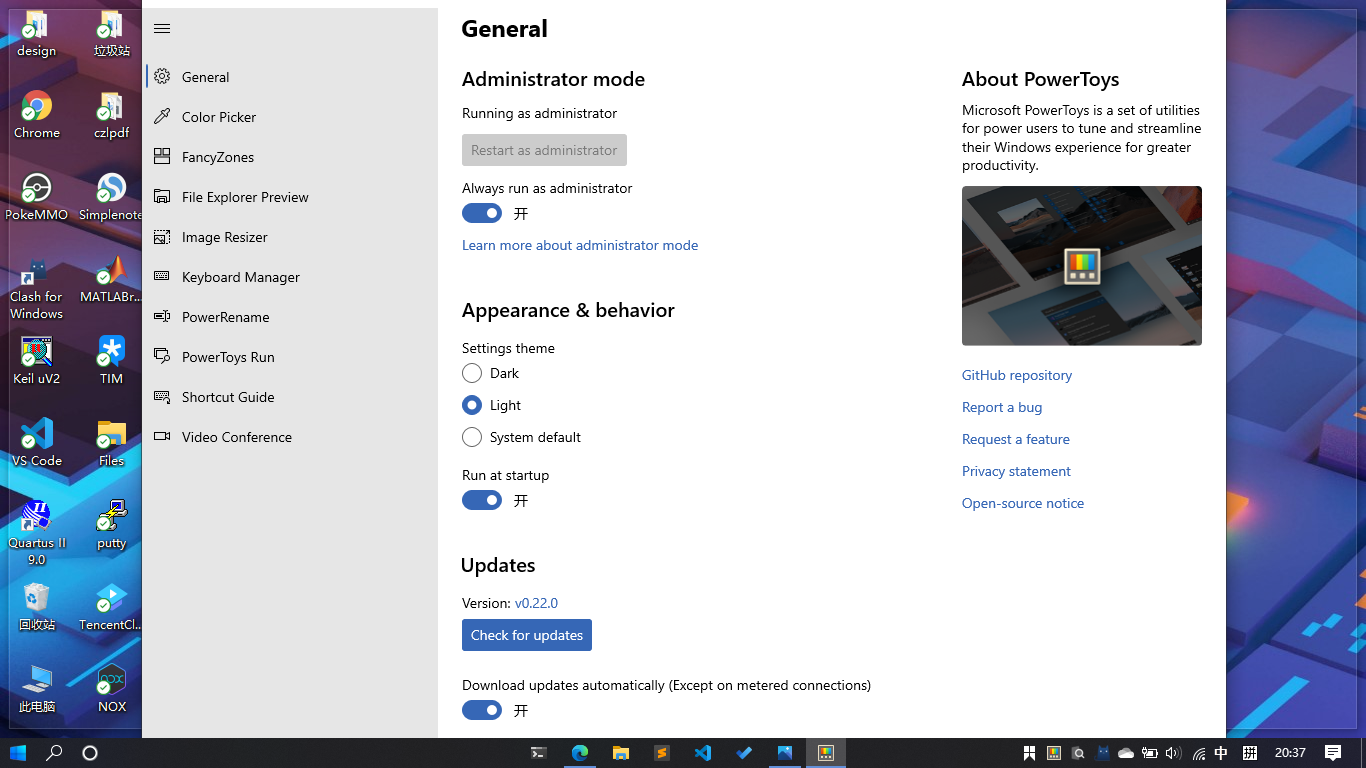This screenshot has width=1366, height=768.
Task: Open the GitHub repository link
Action: tap(1016, 375)
